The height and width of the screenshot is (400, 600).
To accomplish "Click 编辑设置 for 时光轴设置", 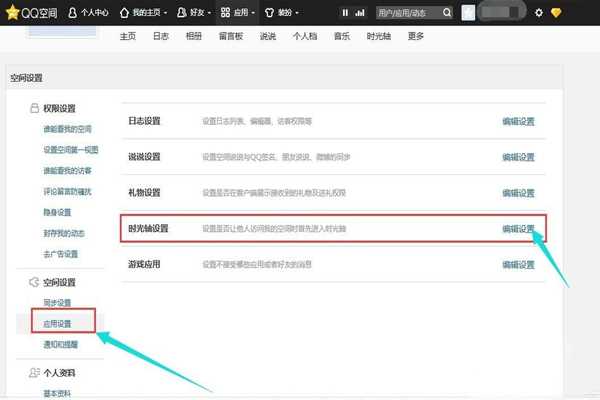I will pos(518,229).
